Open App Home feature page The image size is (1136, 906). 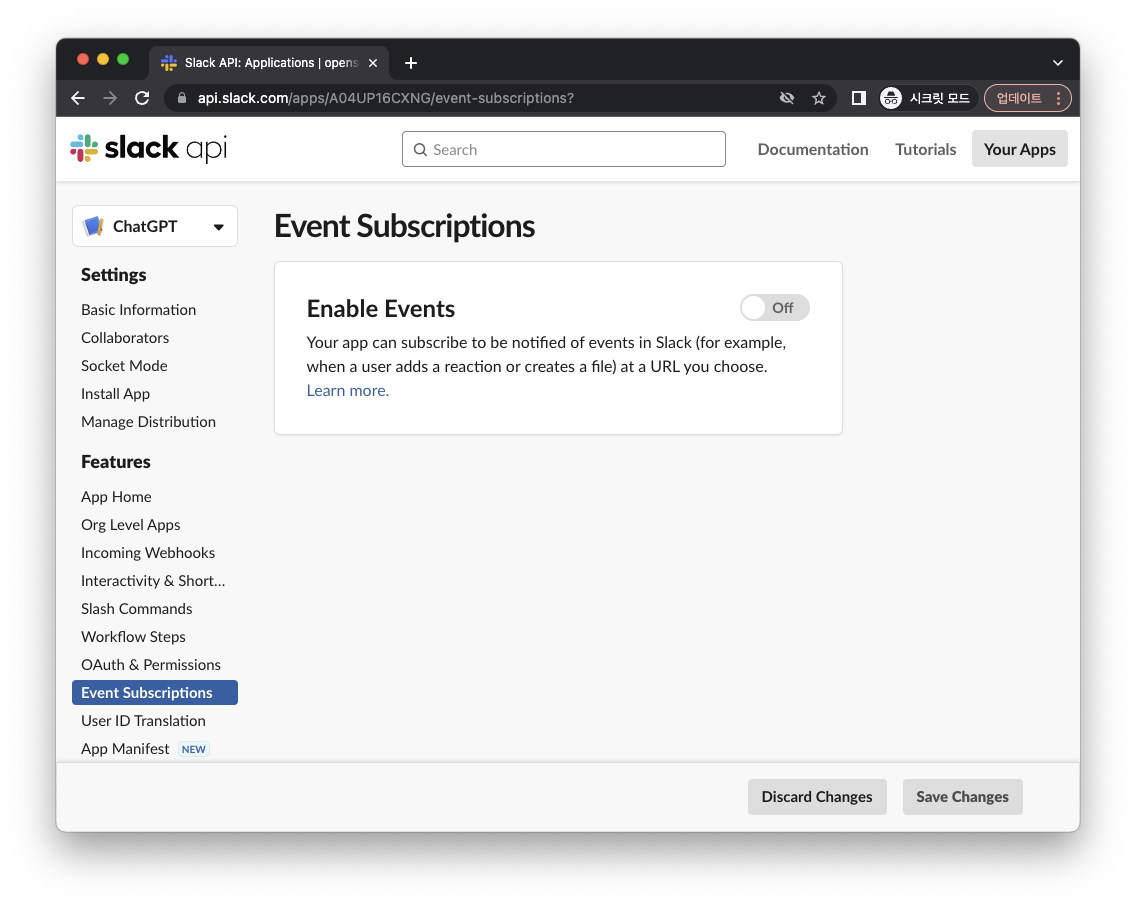point(116,497)
